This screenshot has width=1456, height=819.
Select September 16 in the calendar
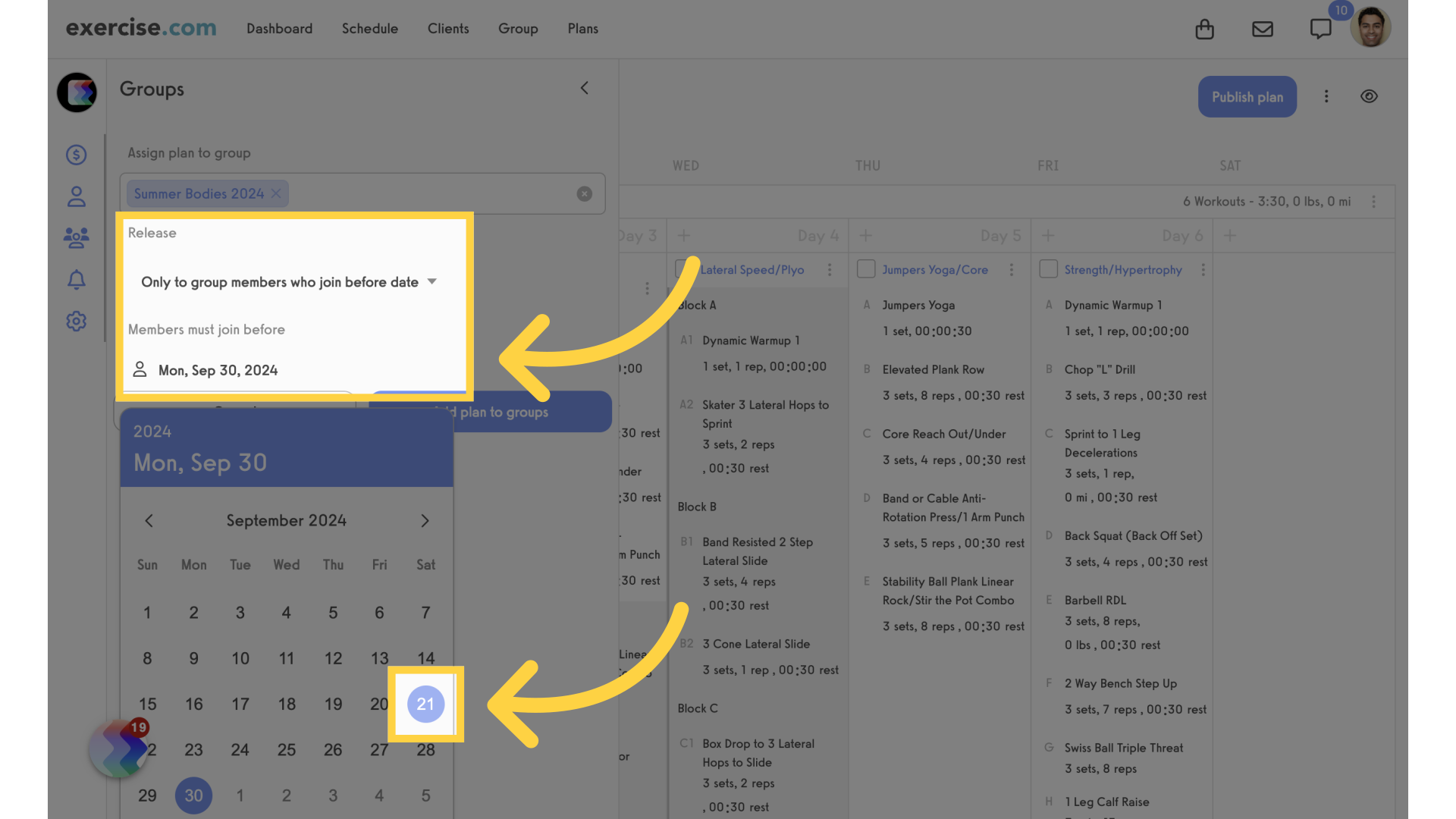tap(193, 704)
